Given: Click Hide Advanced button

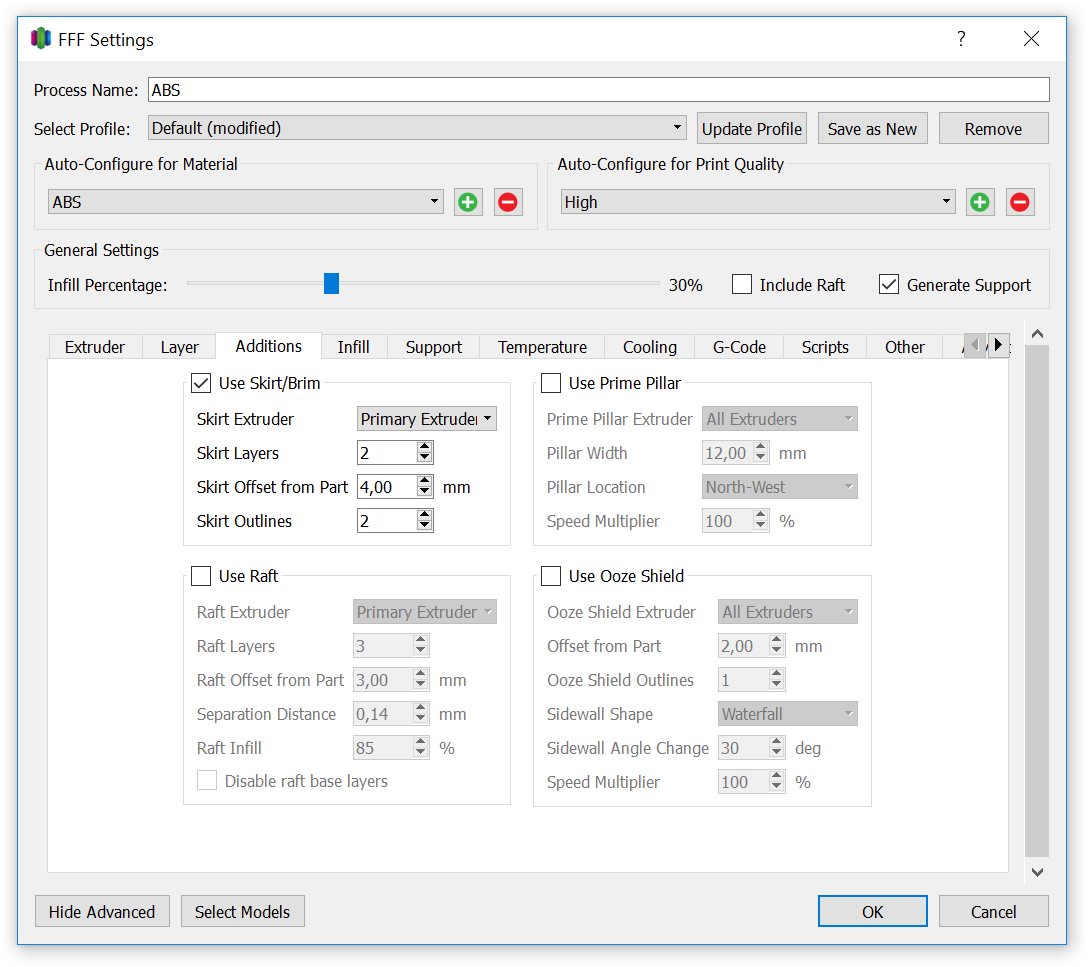Looking at the screenshot, I should click(102, 912).
